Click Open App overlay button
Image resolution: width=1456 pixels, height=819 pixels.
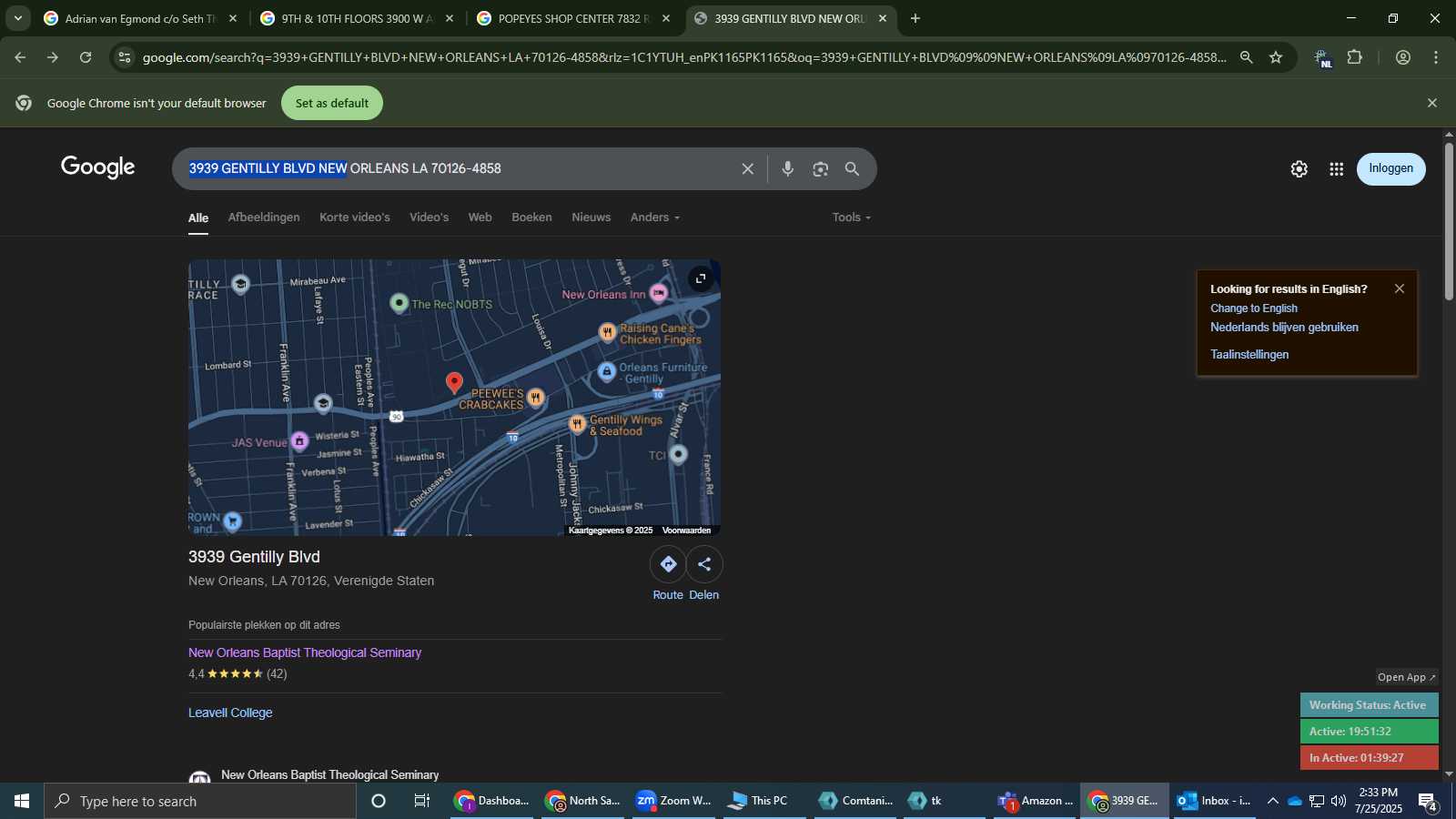click(x=1406, y=677)
